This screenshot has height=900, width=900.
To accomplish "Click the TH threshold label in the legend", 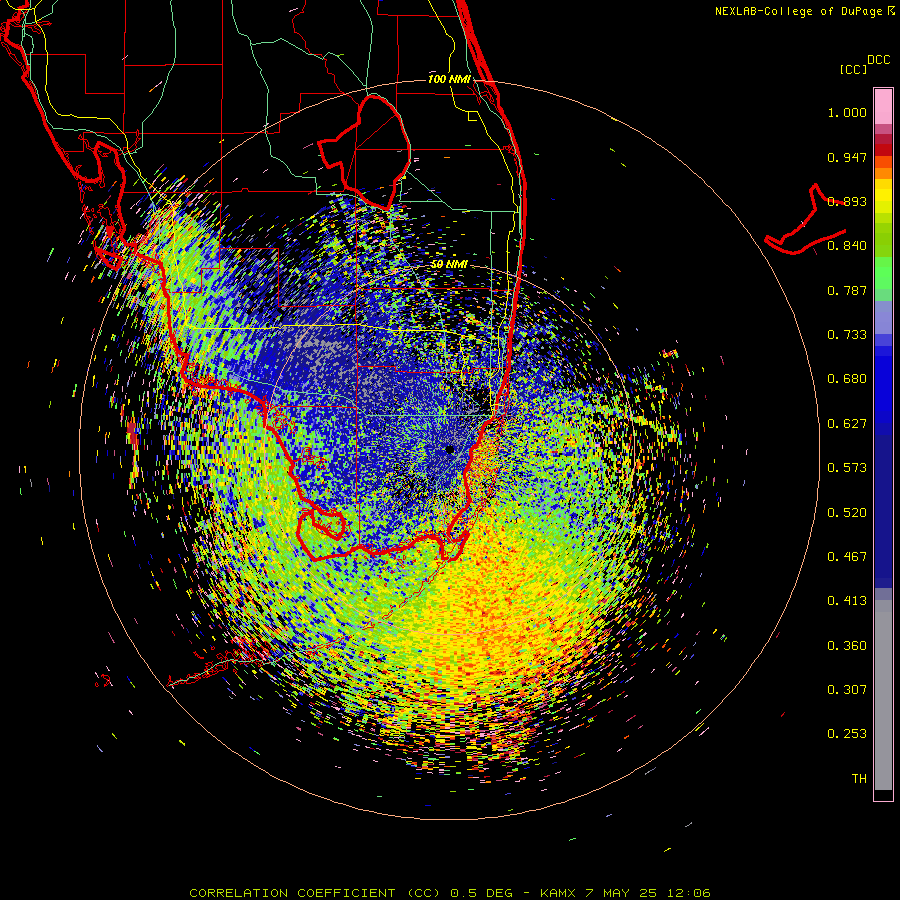I will [859, 779].
